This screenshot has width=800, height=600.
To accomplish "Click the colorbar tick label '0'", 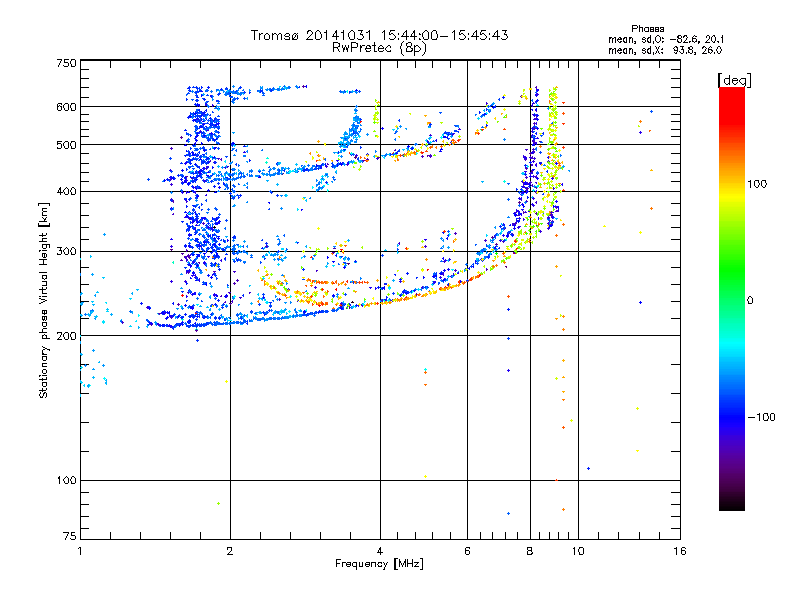I will click(749, 301).
